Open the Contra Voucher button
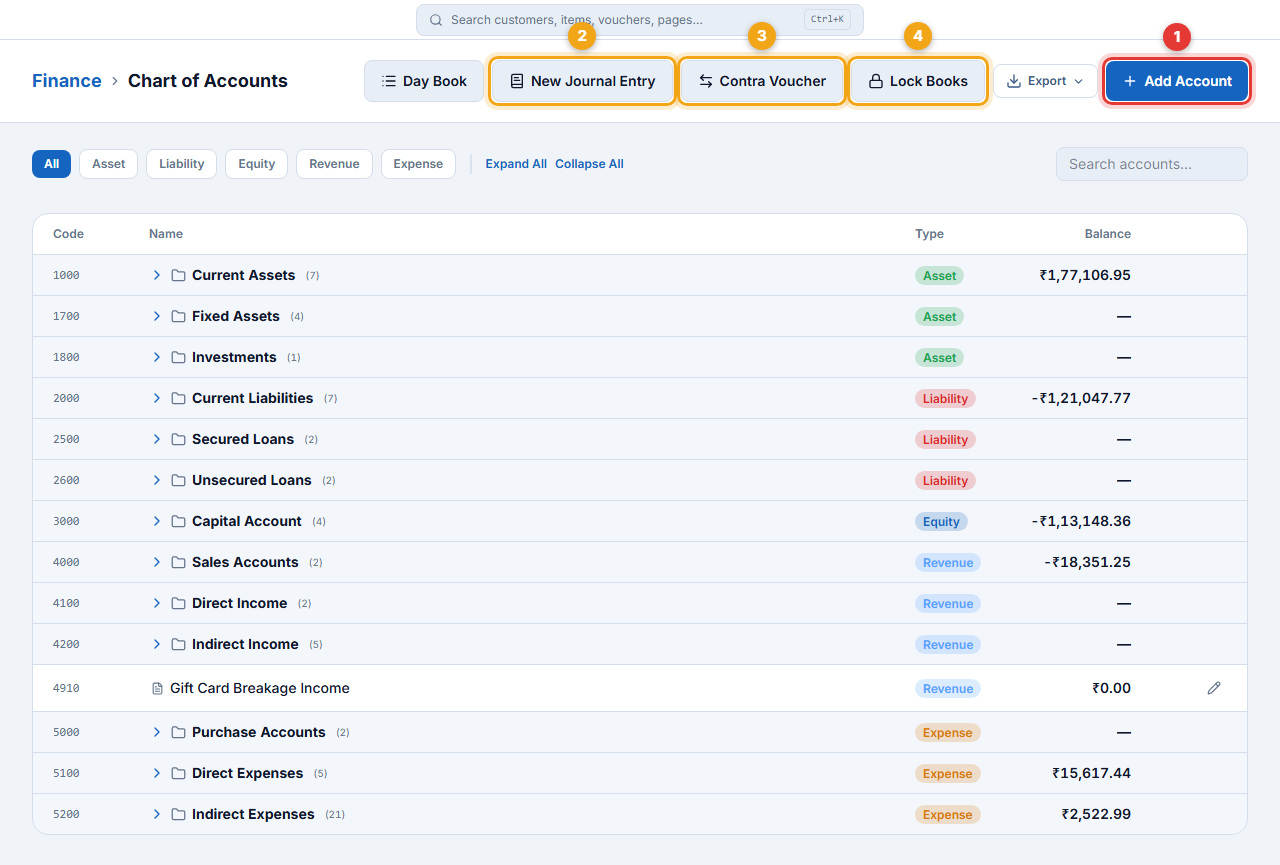This screenshot has width=1280, height=865. coord(762,81)
